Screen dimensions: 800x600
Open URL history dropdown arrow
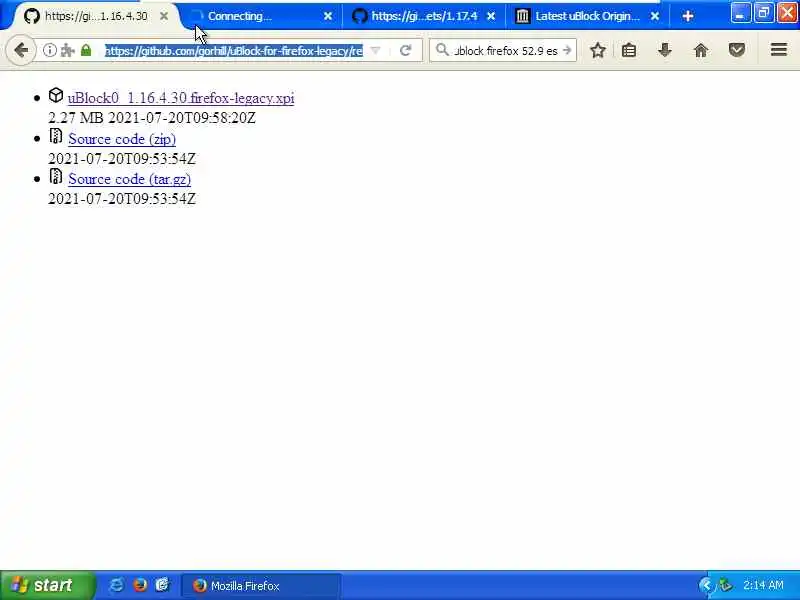click(x=375, y=51)
